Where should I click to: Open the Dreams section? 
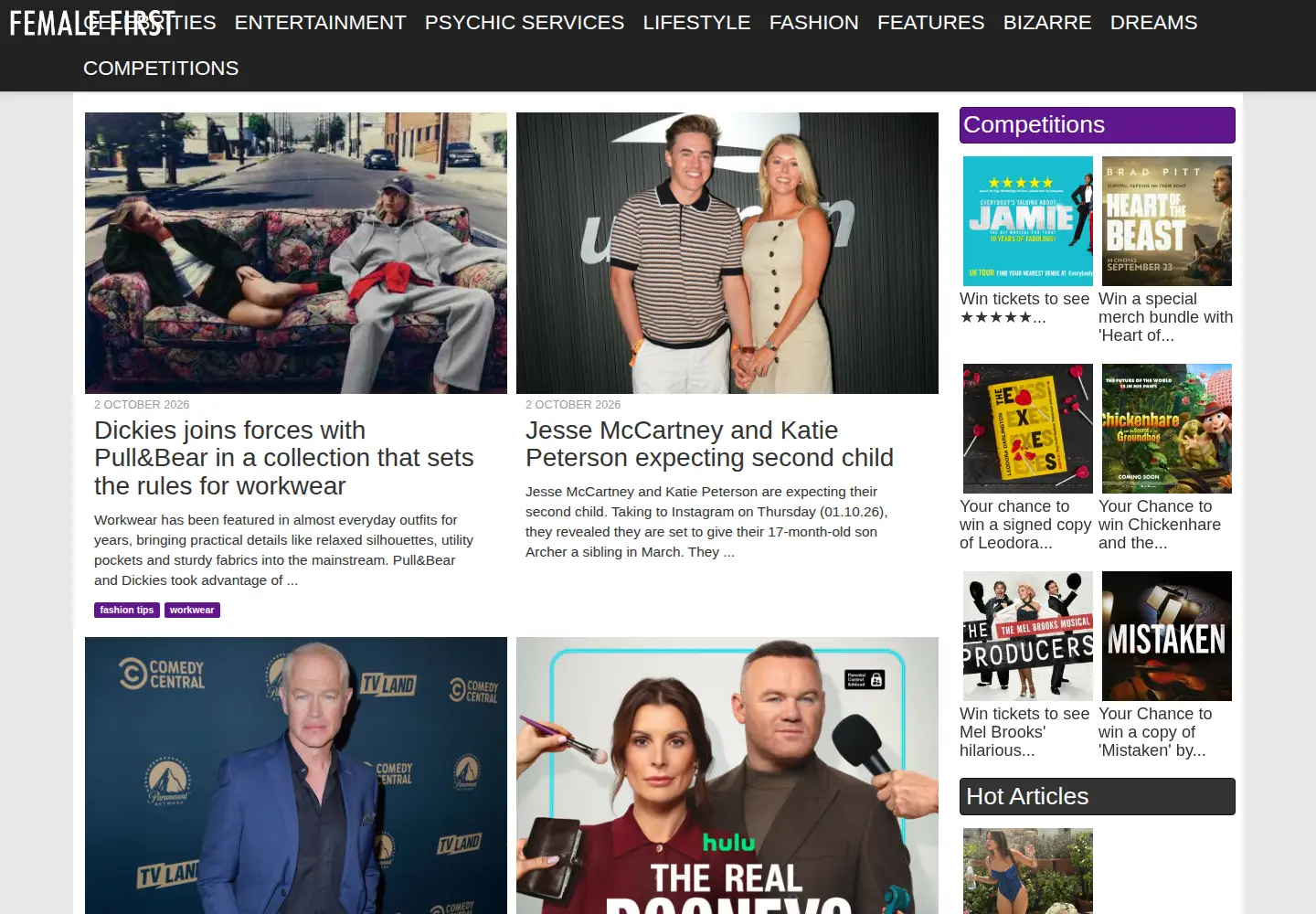pos(1153,23)
